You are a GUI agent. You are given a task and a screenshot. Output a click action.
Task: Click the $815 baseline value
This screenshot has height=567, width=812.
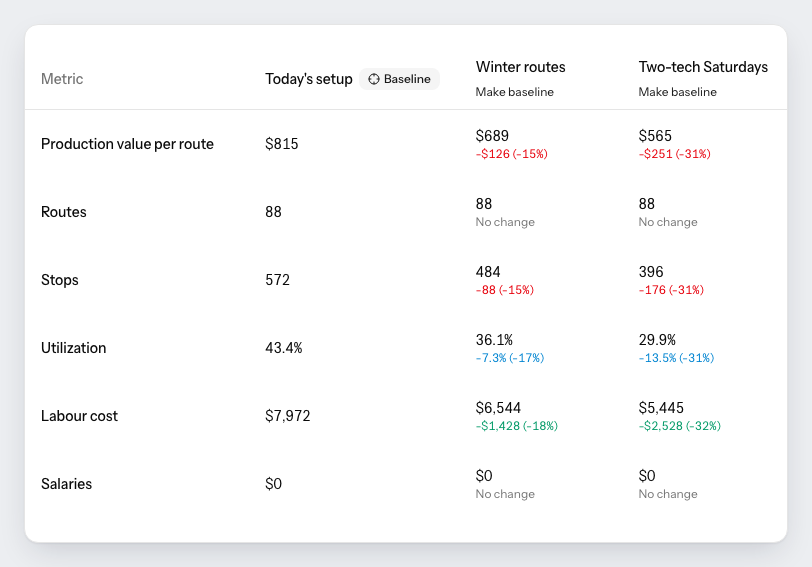282,144
